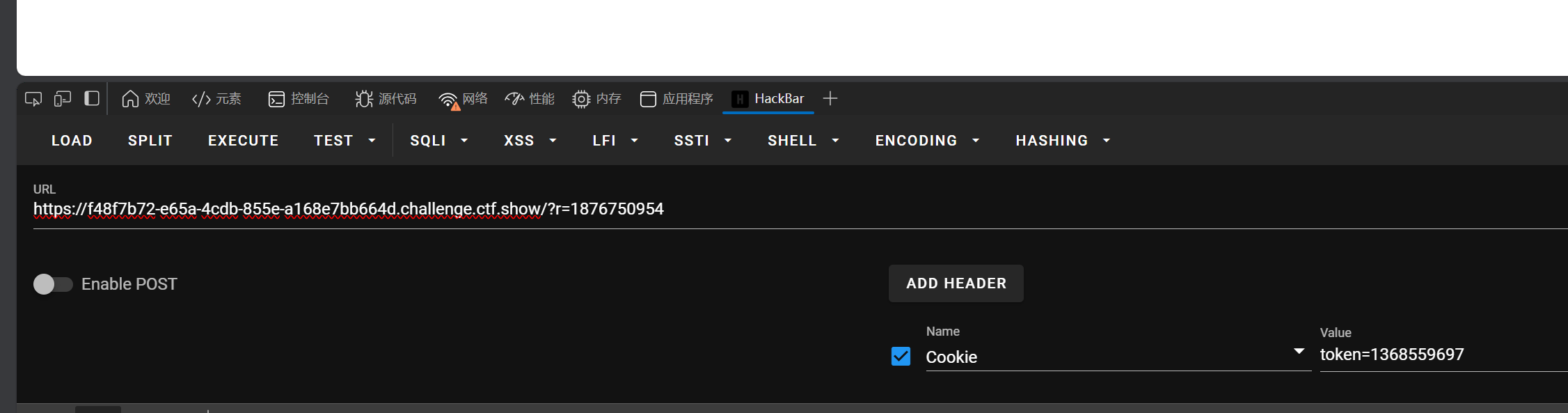
Task: Expand the HASHING dropdown menu
Action: (x=1063, y=141)
